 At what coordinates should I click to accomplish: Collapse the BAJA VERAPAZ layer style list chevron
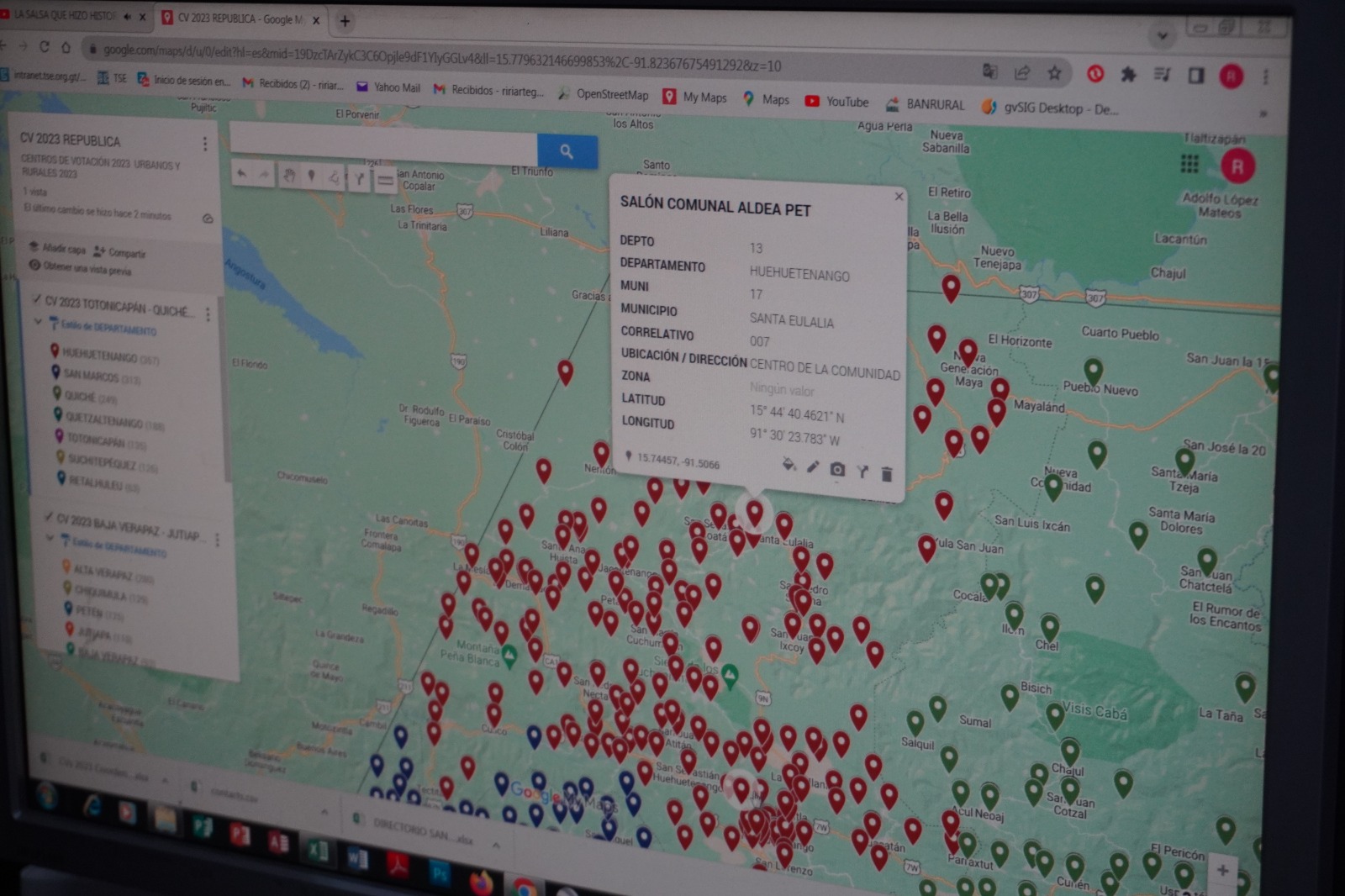50,538
